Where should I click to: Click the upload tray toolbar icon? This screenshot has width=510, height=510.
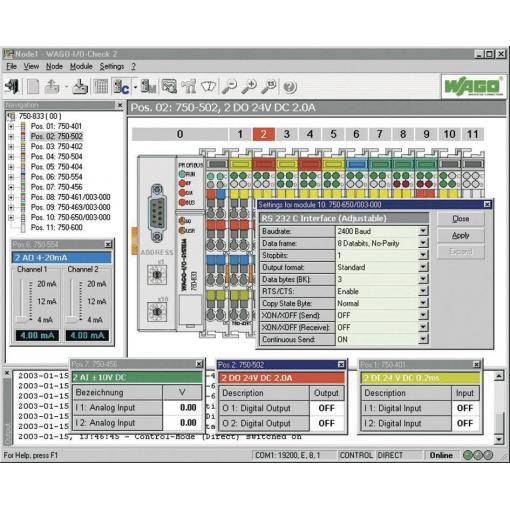[x=52, y=87]
